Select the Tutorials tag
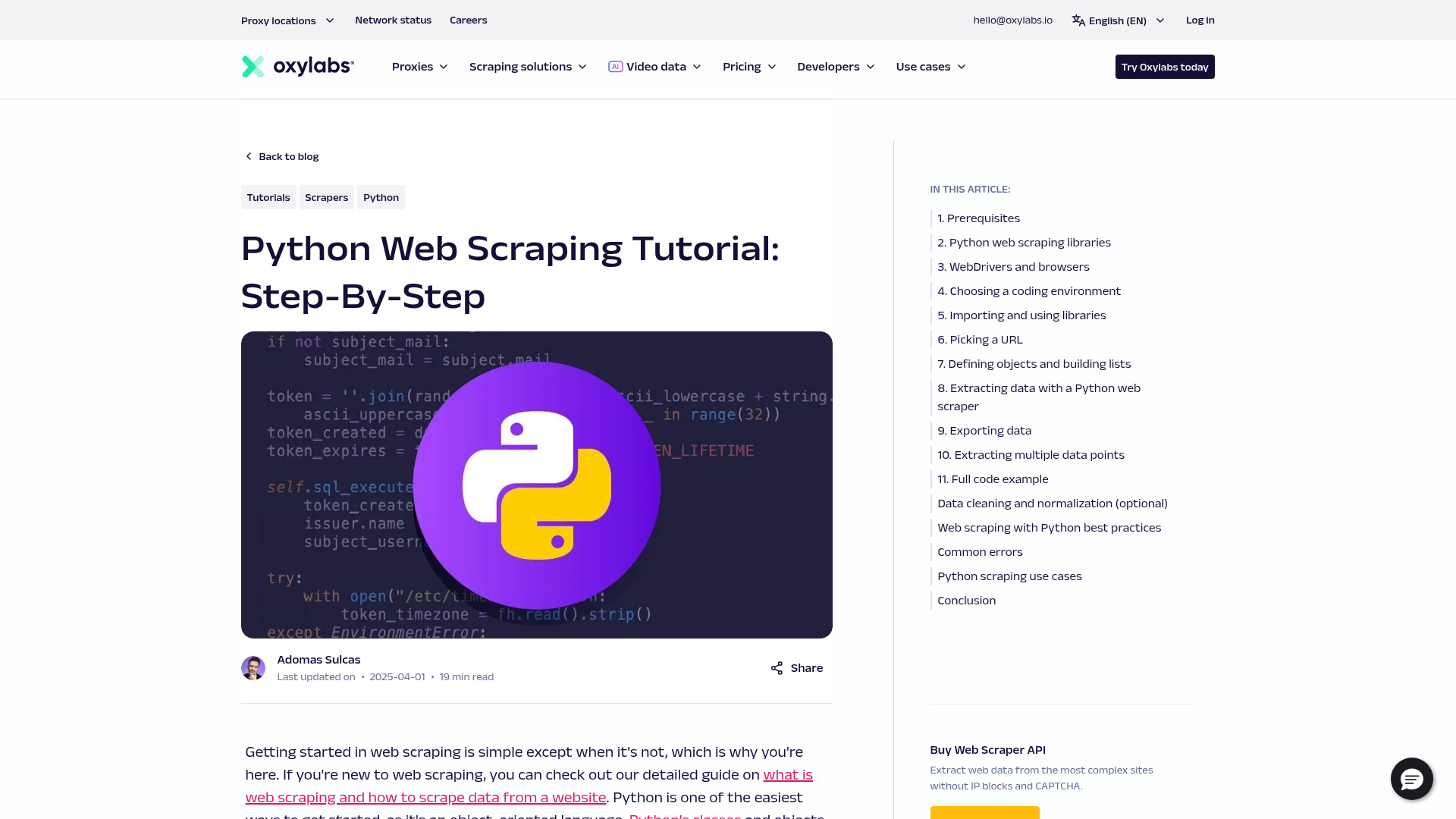This screenshot has width=1456, height=819. point(268,197)
